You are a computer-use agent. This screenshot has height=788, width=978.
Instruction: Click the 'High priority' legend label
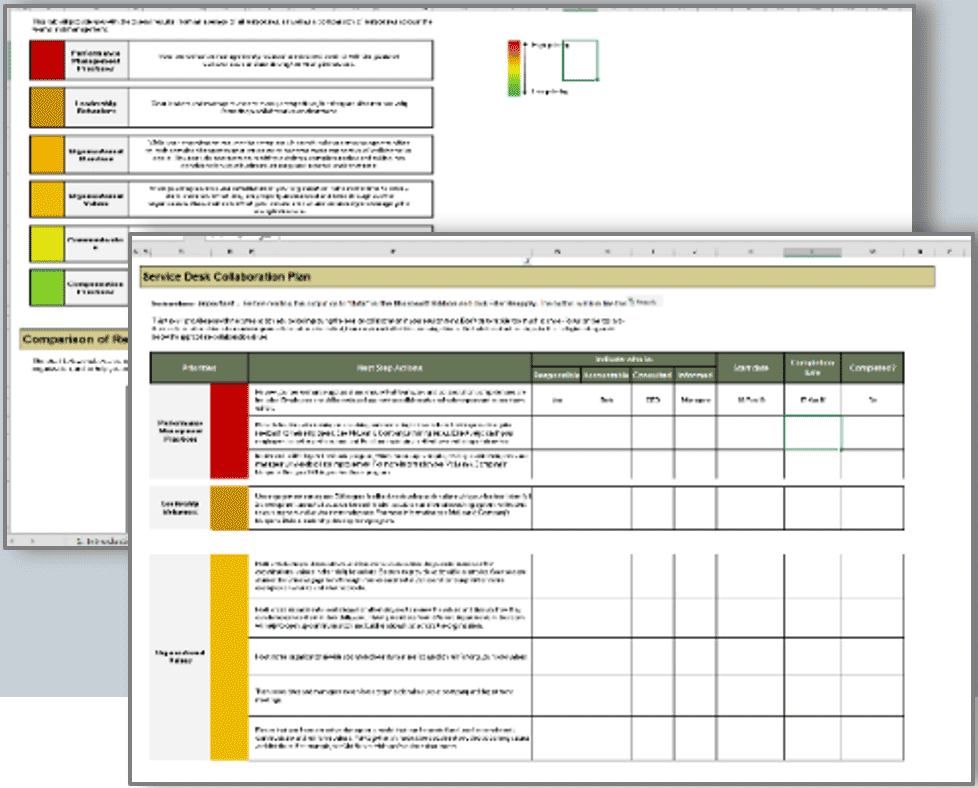(x=548, y=45)
